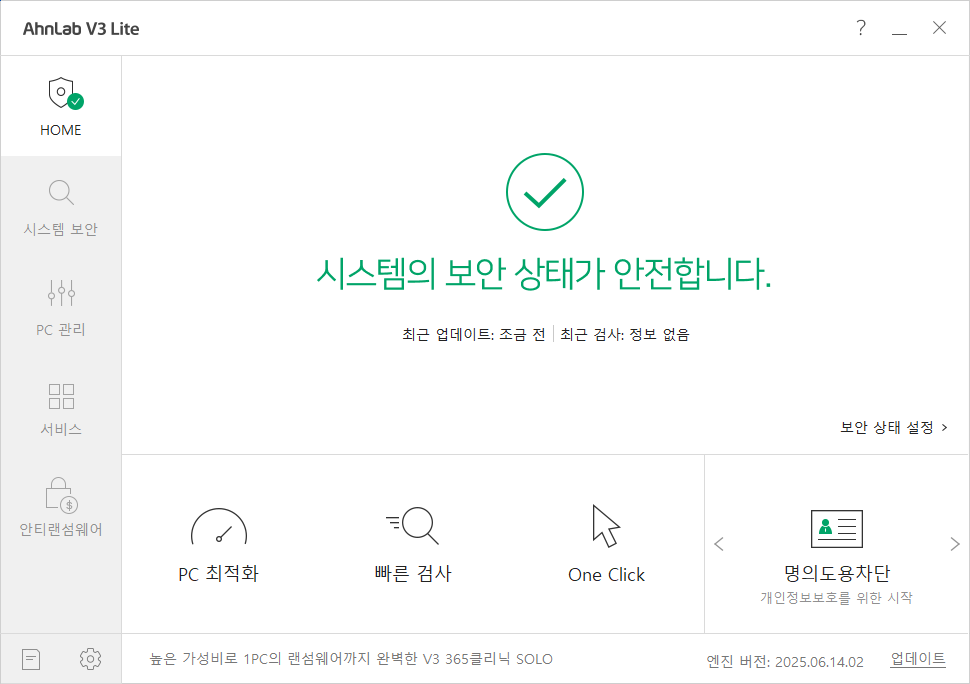Click 엔진 버전: 2025.06.14.02 text
Viewport: 970px width, 684px height.
785,662
